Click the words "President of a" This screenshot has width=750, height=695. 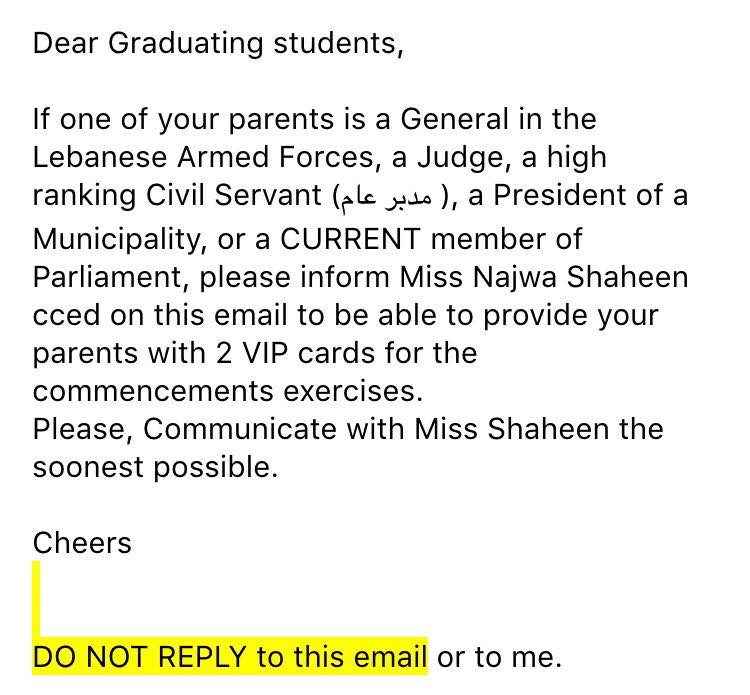pos(591,195)
